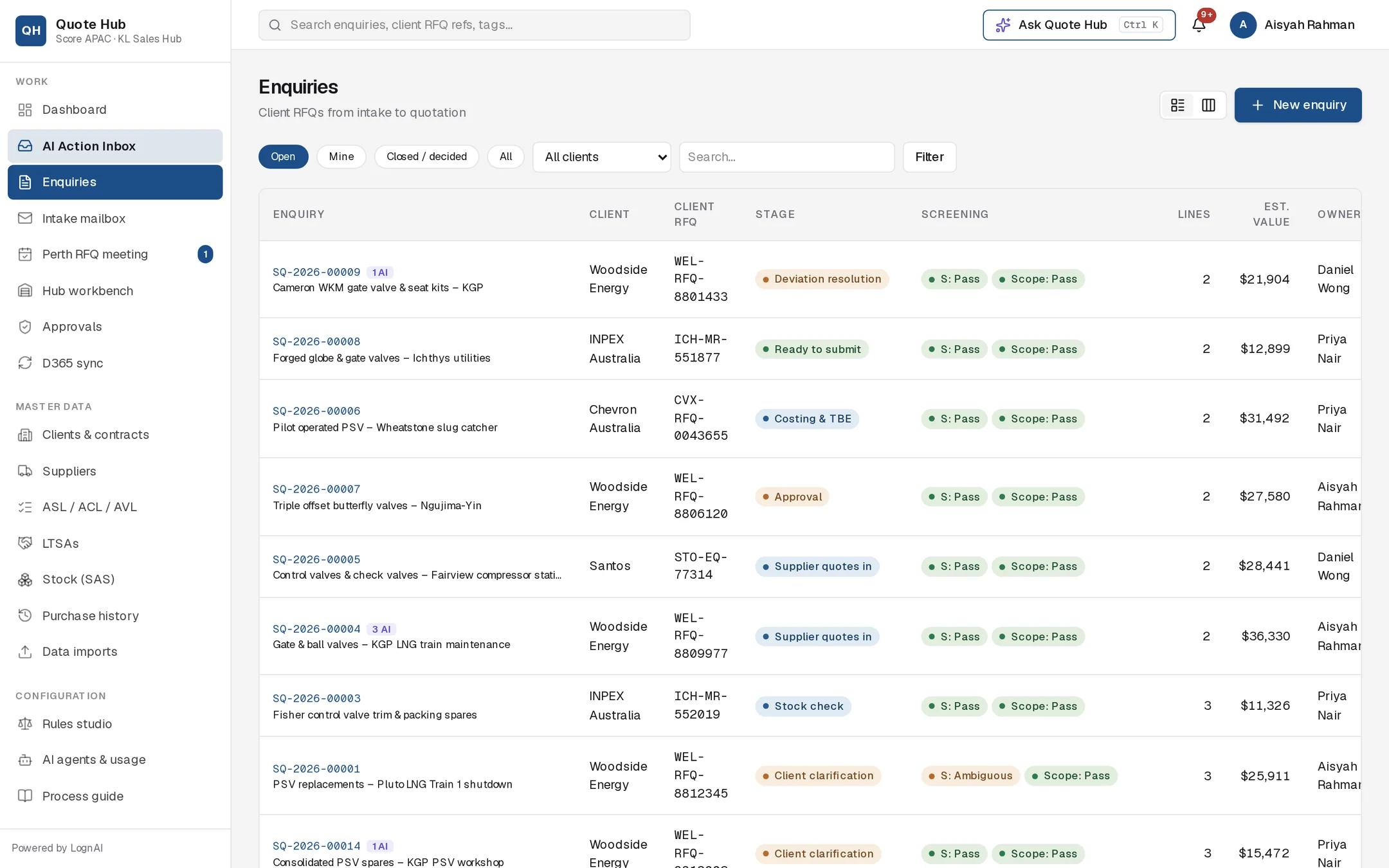Select the Closed / decided filter pill
The width and height of the screenshot is (1389, 868).
[x=426, y=156]
